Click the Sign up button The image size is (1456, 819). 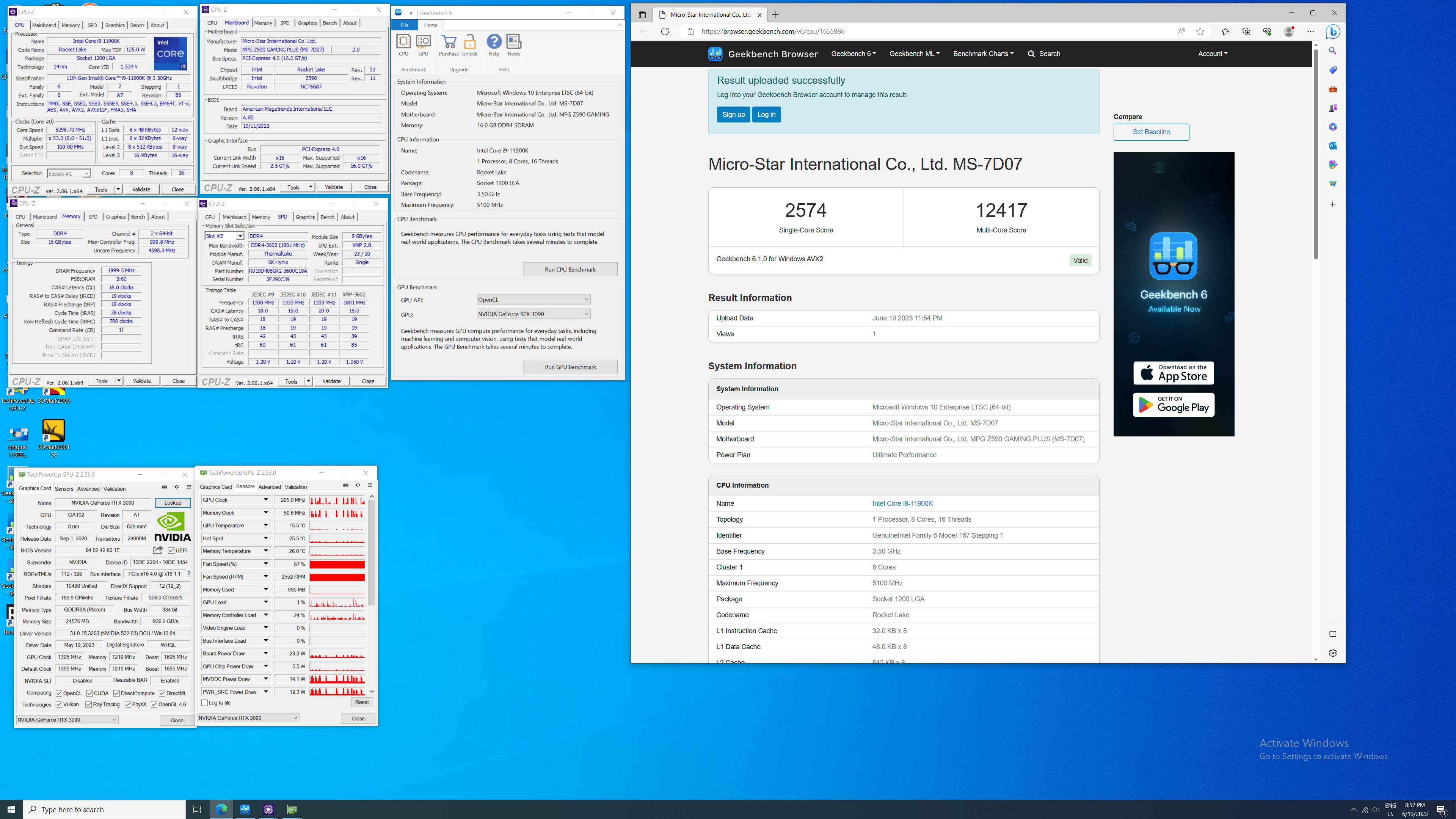pyautogui.click(x=734, y=115)
